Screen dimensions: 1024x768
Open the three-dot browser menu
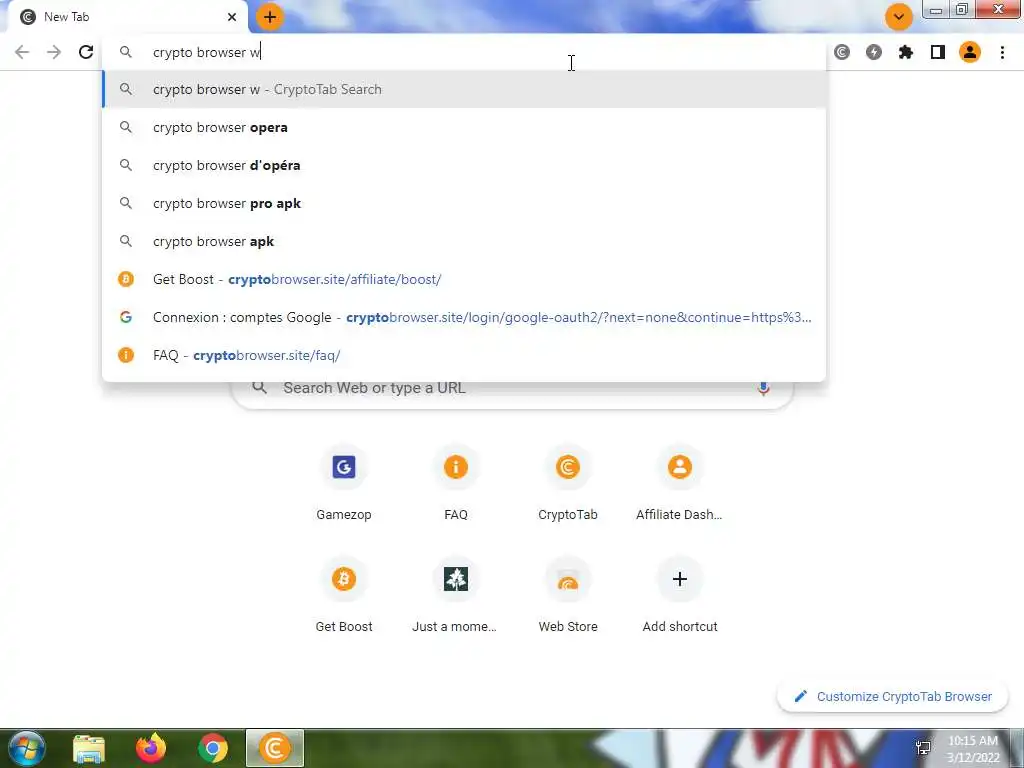[1002, 52]
